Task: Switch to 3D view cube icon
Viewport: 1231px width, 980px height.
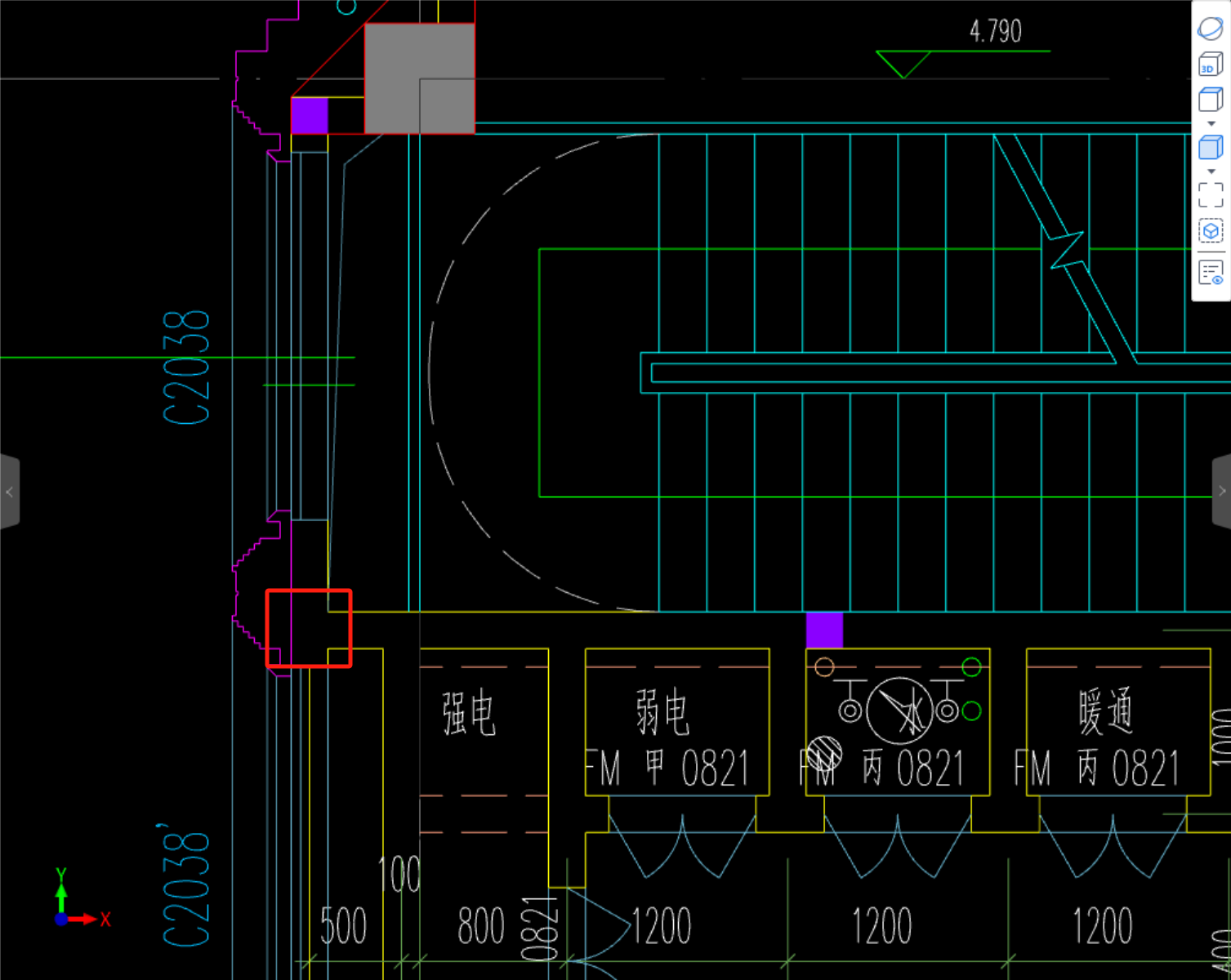Action: click(1211, 65)
